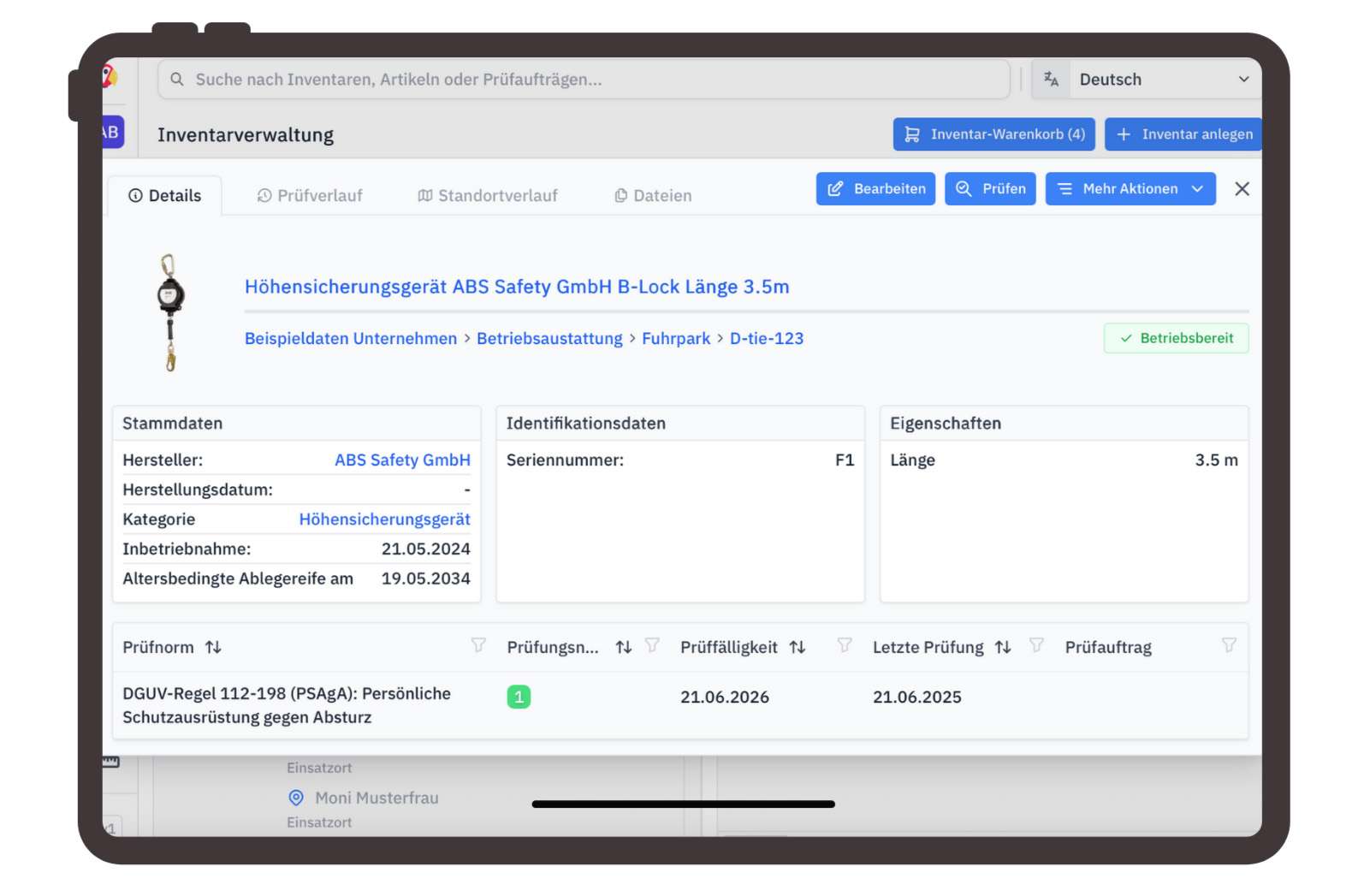The height and width of the screenshot is (896, 1358).
Task: Sort the Prüfungsn... column arrows
Action: (x=624, y=648)
